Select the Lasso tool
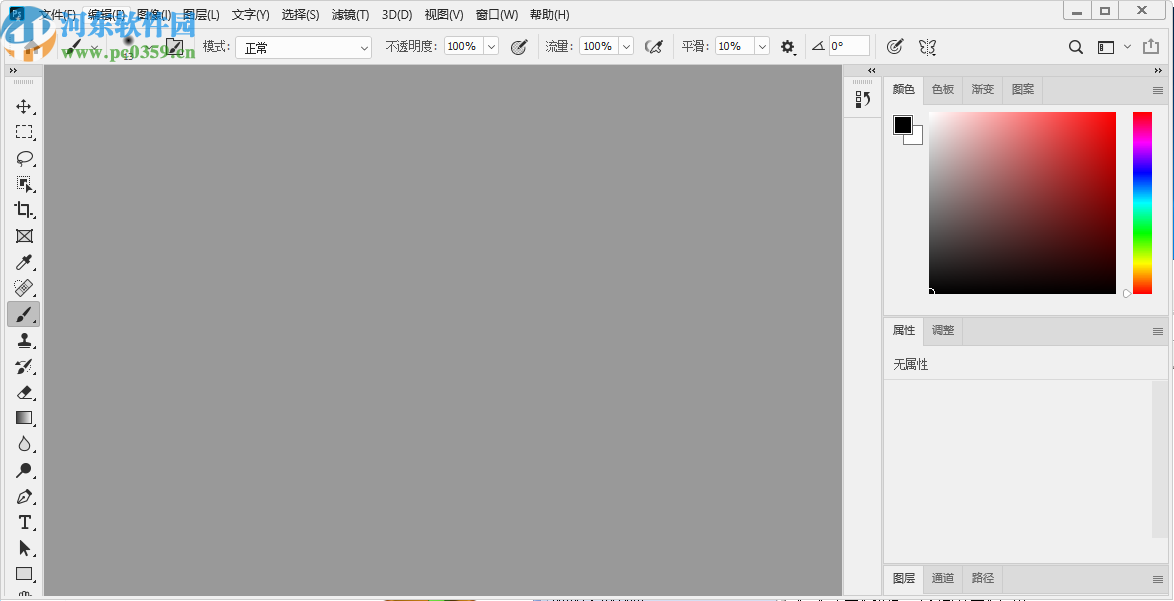1174x601 pixels. [x=24, y=158]
